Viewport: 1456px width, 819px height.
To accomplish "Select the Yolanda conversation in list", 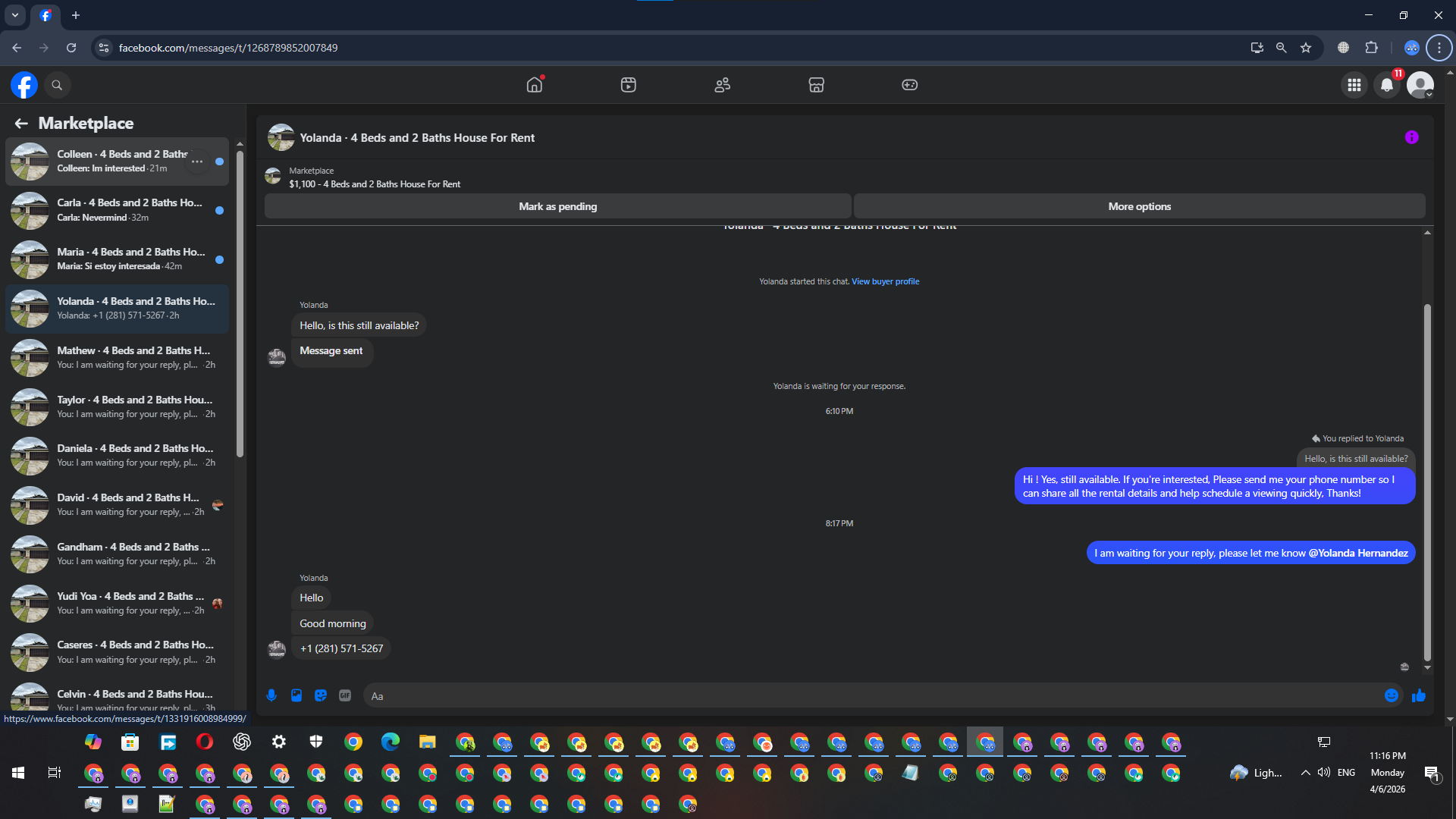I will [x=118, y=309].
